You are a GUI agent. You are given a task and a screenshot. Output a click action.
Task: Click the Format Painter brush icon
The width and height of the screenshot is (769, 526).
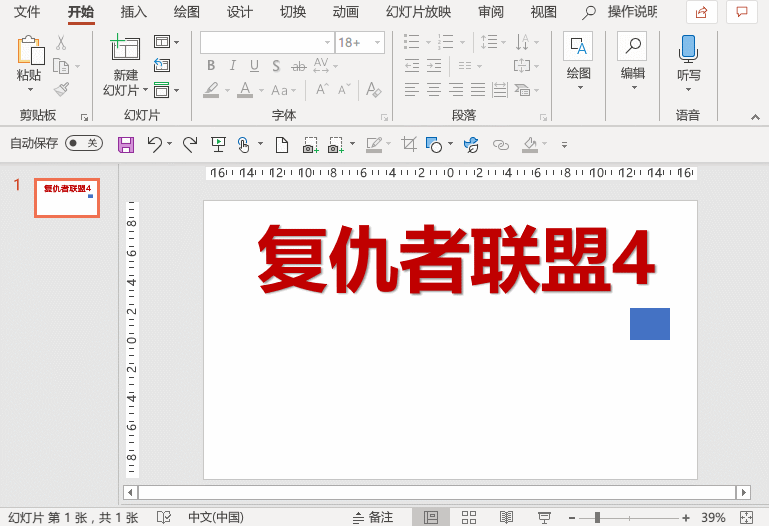pos(62,90)
